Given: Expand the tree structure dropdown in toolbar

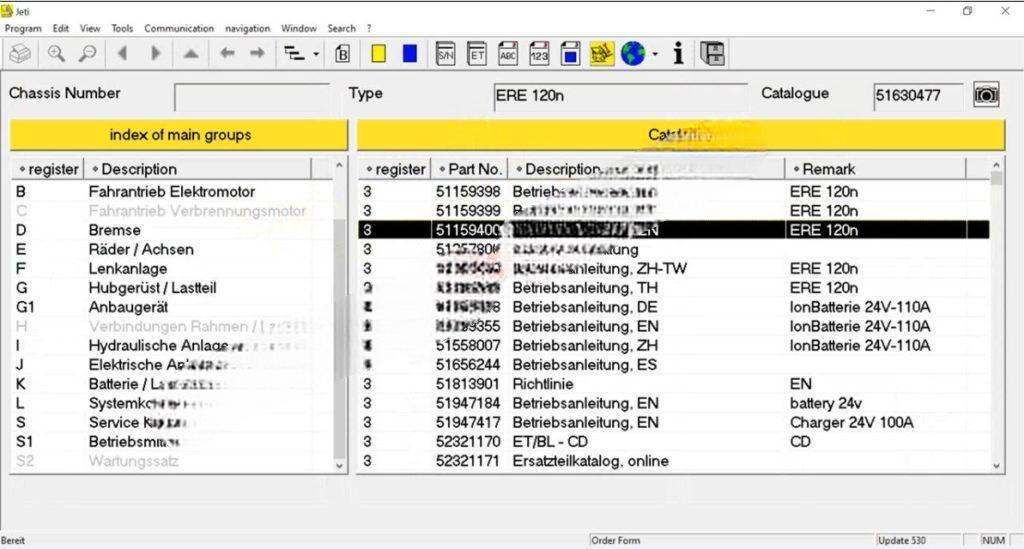Looking at the screenshot, I should tap(316, 55).
